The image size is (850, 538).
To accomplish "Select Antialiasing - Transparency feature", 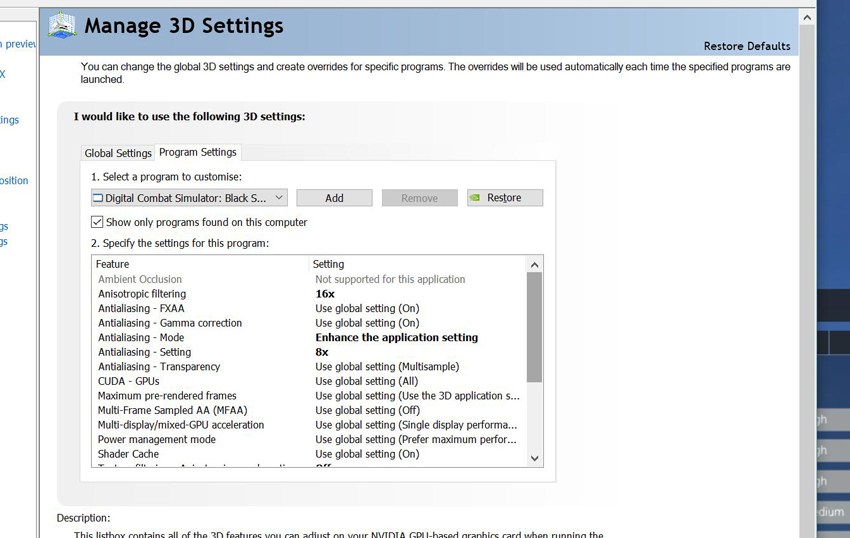I will click(159, 367).
